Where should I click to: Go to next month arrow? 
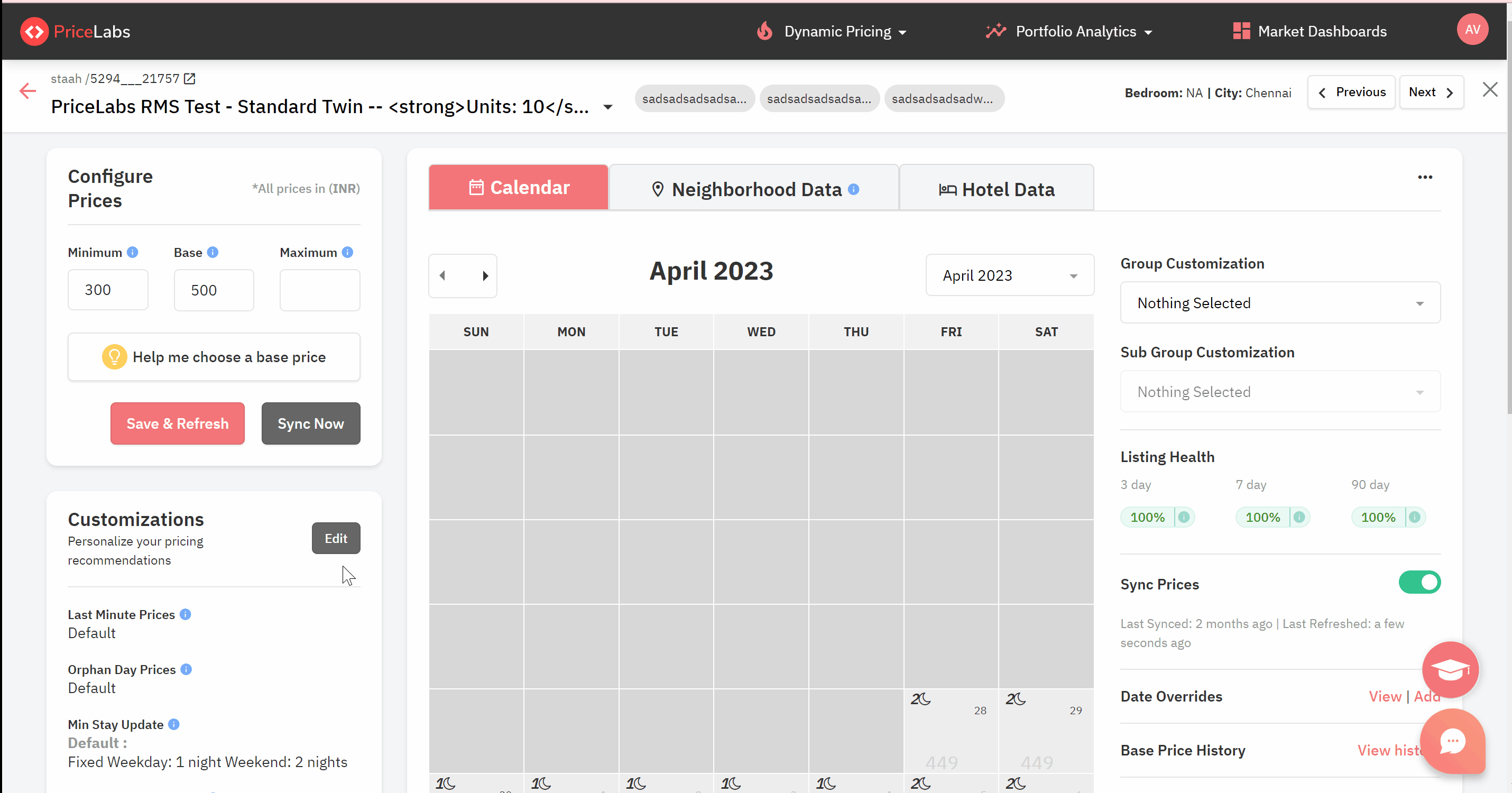tap(485, 275)
